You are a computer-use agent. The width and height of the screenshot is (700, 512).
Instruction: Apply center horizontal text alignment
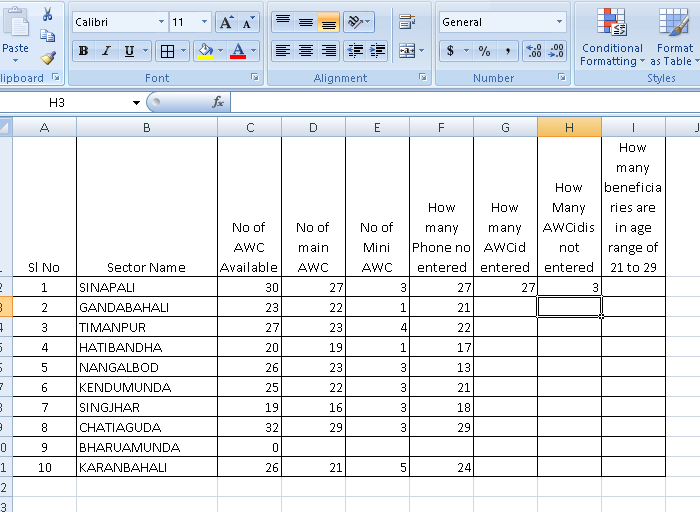pyautogui.click(x=305, y=51)
